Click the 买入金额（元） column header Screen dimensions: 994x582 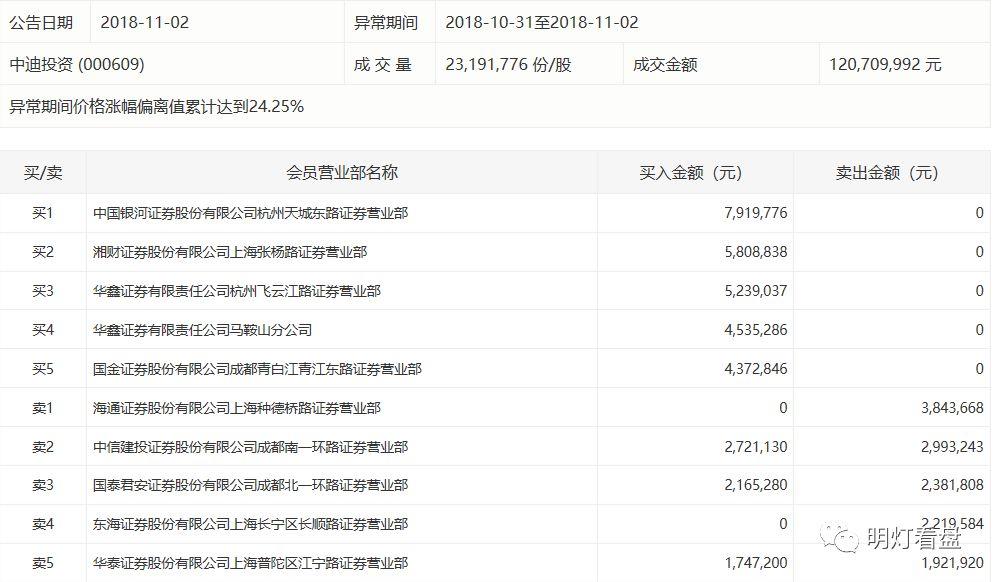pos(690,172)
